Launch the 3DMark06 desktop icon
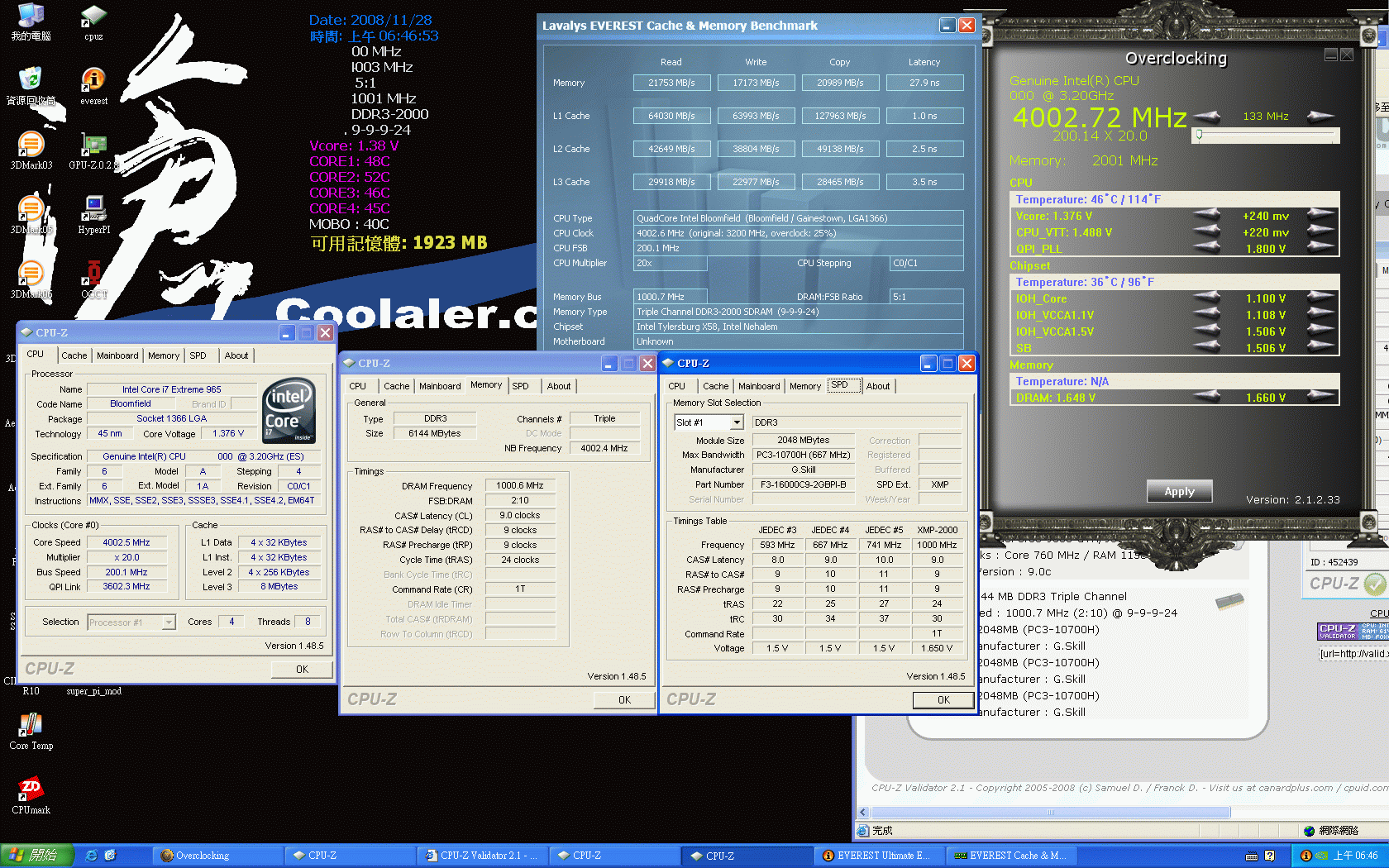1389x868 pixels. click(31, 279)
